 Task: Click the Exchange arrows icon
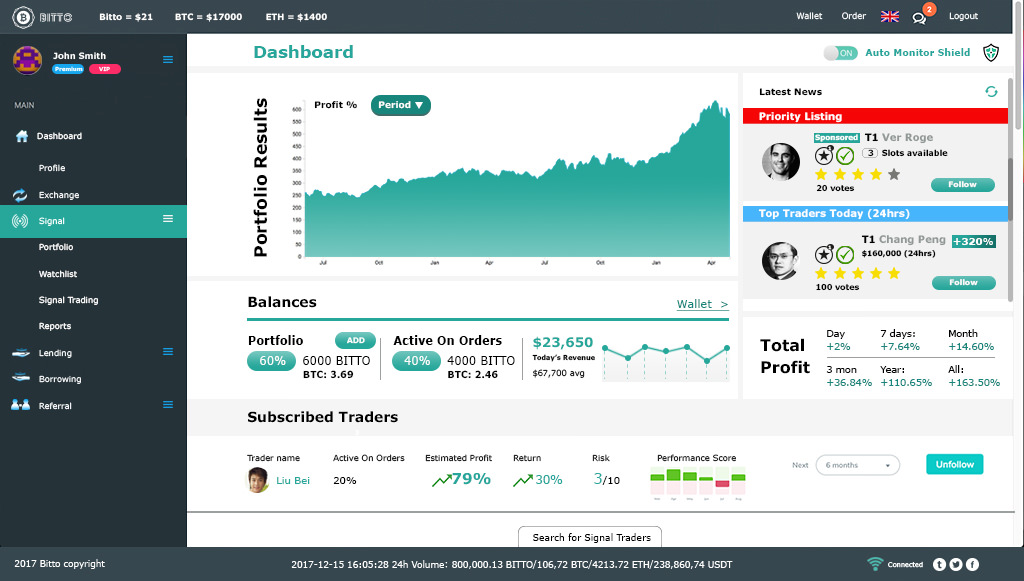click(20, 195)
